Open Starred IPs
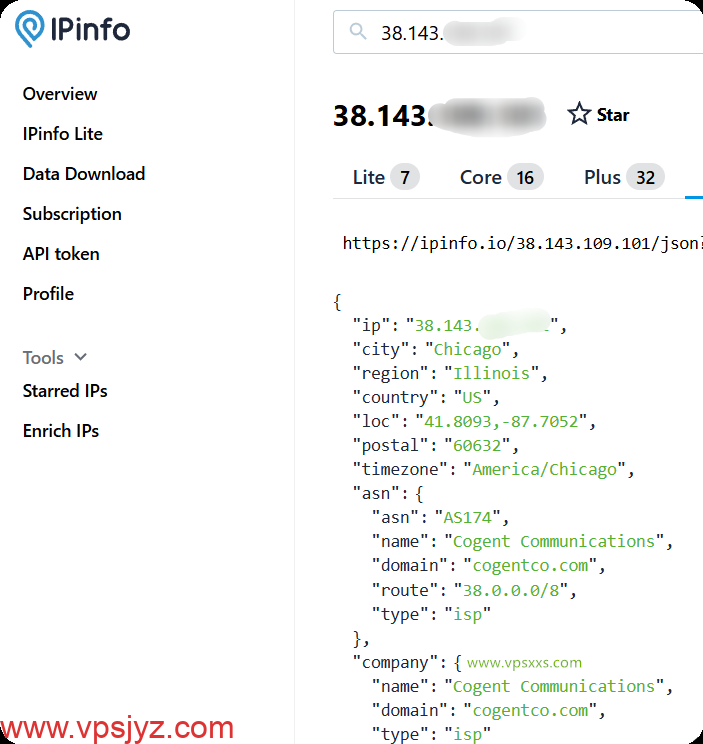The image size is (703, 744). tap(65, 391)
